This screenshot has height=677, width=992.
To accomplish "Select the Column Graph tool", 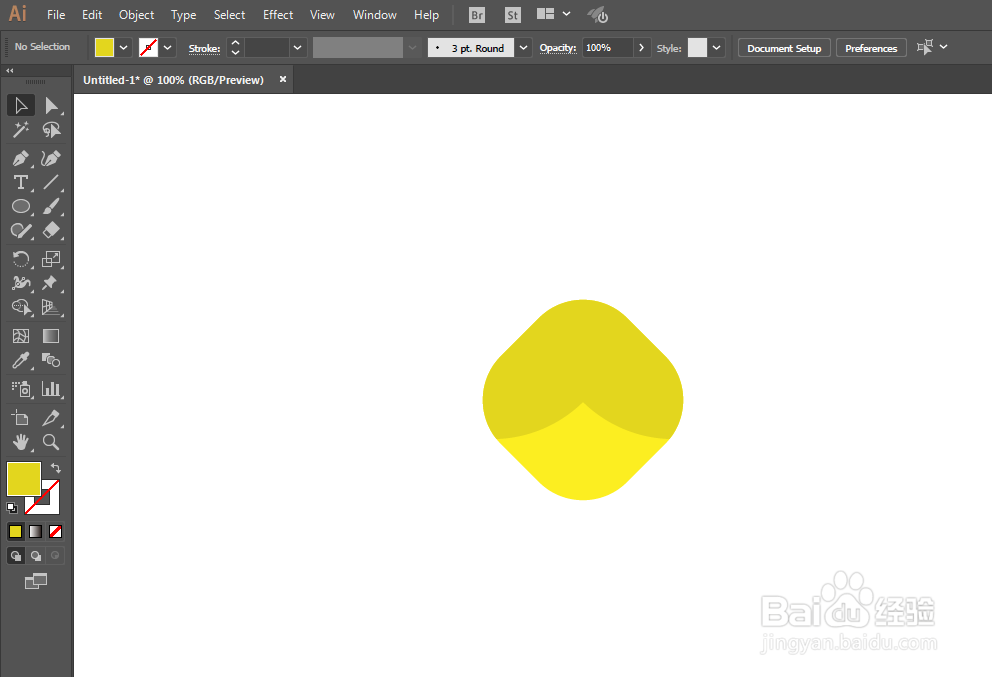I will click(51, 388).
